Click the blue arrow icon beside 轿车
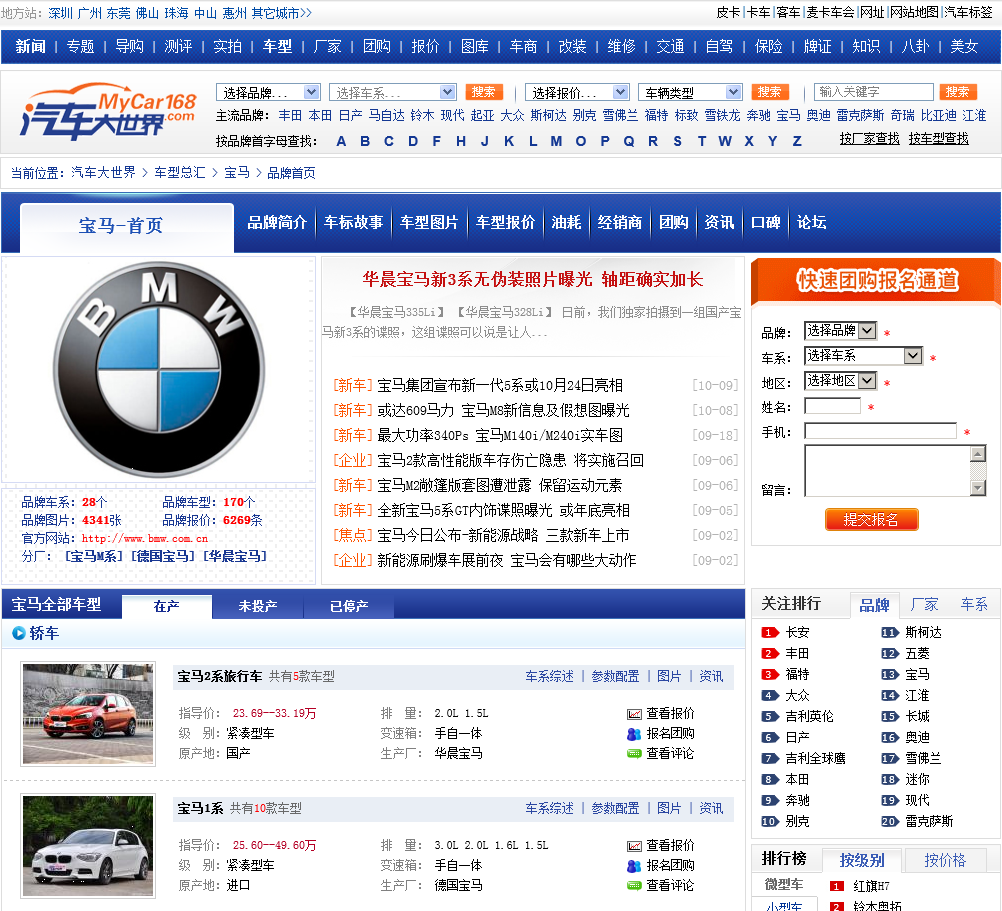Image resolution: width=1002 pixels, height=911 pixels. click(x=19, y=633)
